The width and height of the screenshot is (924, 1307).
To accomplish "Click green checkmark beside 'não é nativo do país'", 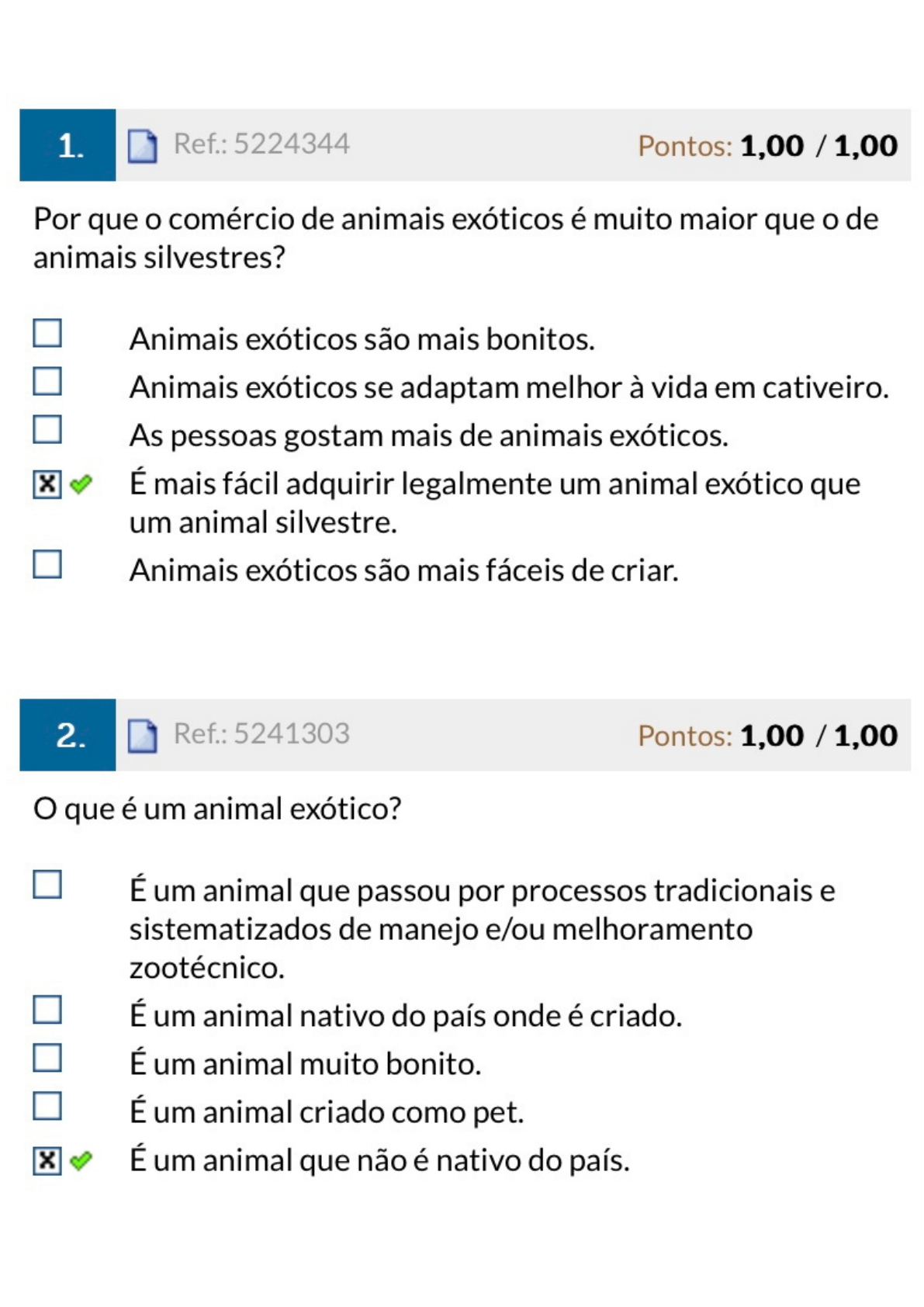I will pyautogui.click(x=81, y=1160).
